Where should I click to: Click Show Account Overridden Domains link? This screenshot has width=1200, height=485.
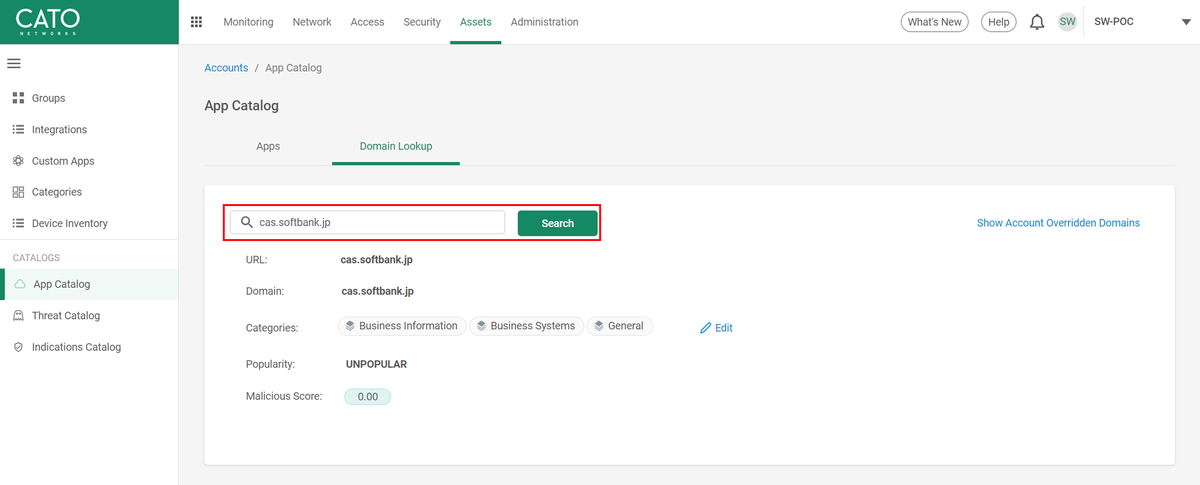(x=1058, y=223)
